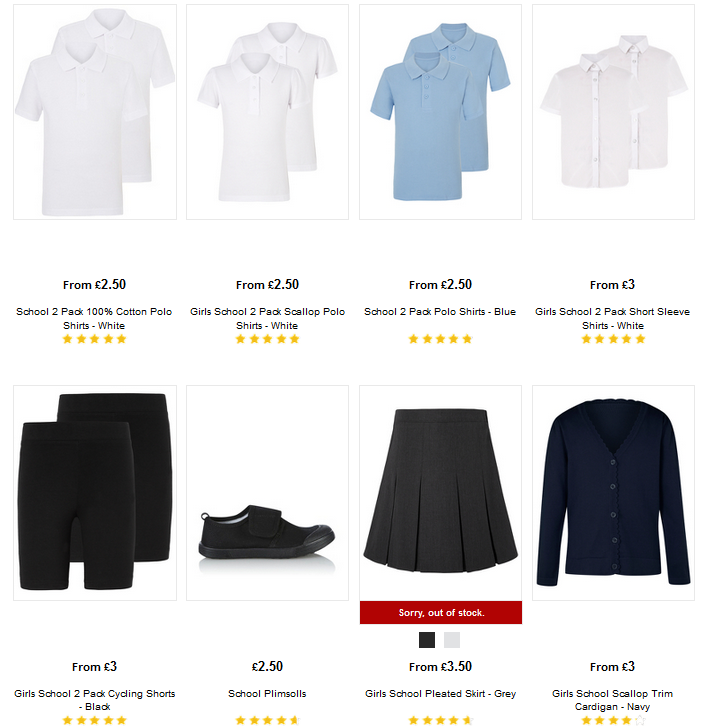
Task: Open the School Plimsolls title link
Action: (267, 694)
